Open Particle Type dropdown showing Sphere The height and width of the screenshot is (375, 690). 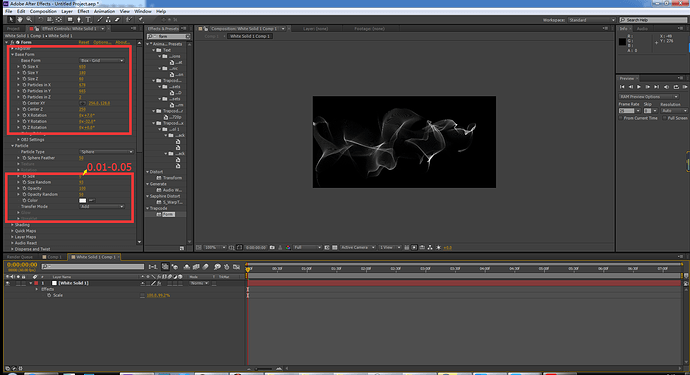106,152
